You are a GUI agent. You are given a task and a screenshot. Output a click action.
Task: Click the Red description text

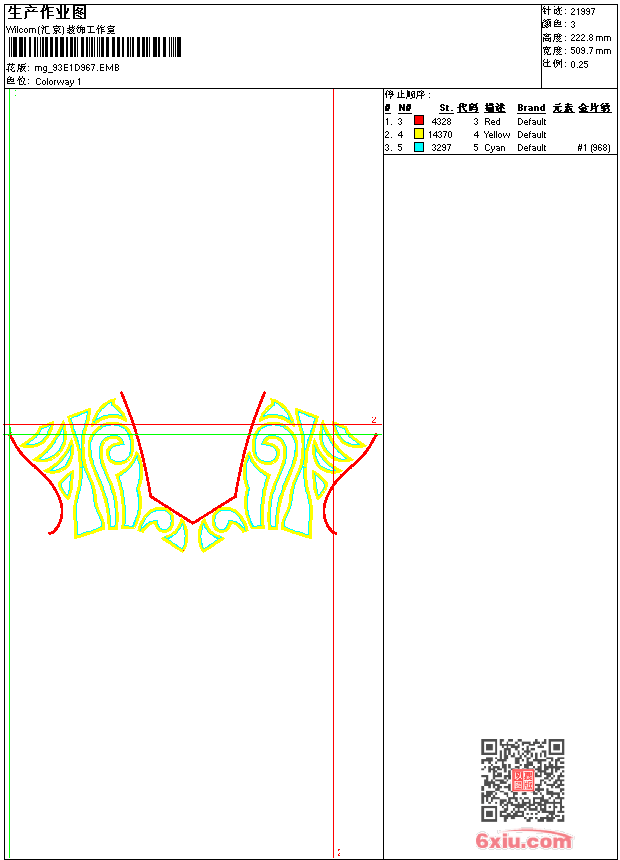pos(492,122)
